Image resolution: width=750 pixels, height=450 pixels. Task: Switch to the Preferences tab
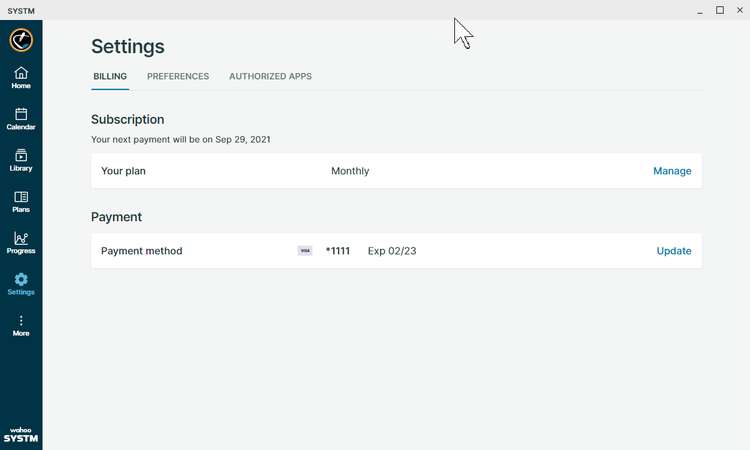[178, 77]
